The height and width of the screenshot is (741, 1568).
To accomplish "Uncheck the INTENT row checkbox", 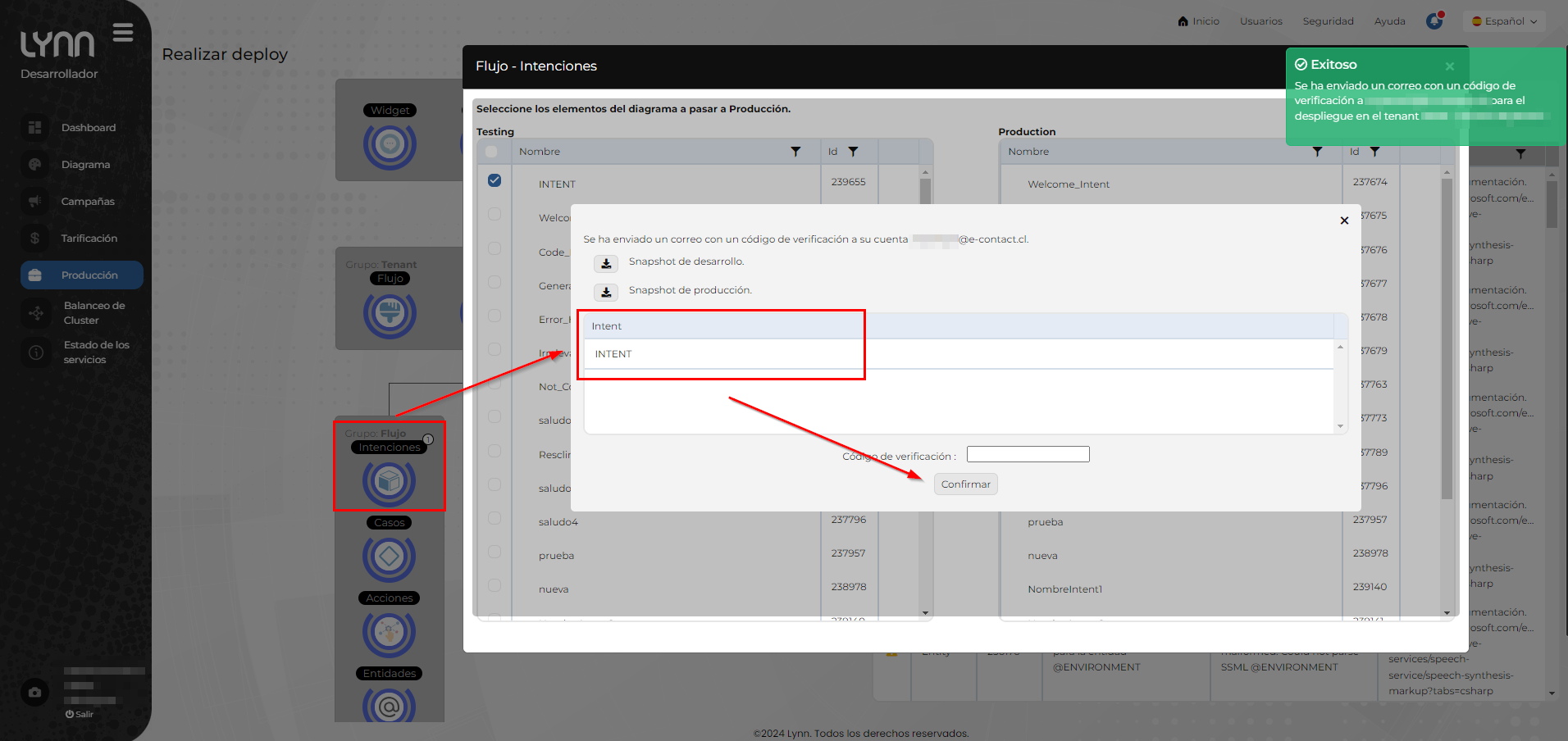I will [x=495, y=180].
